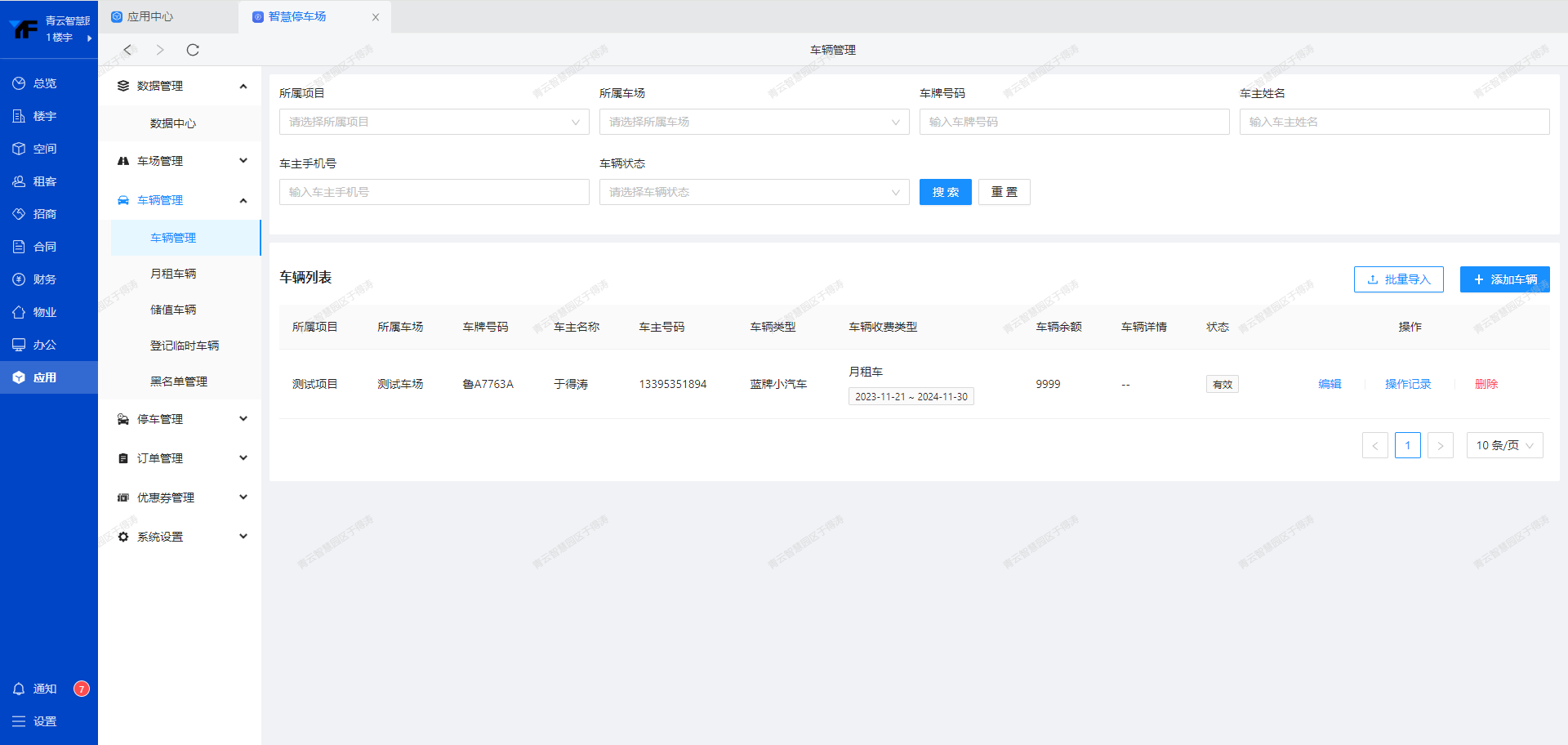1568x745 pixels.
Task: Click 编辑 for vehicle 鲁A7763A
Action: [1330, 384]
